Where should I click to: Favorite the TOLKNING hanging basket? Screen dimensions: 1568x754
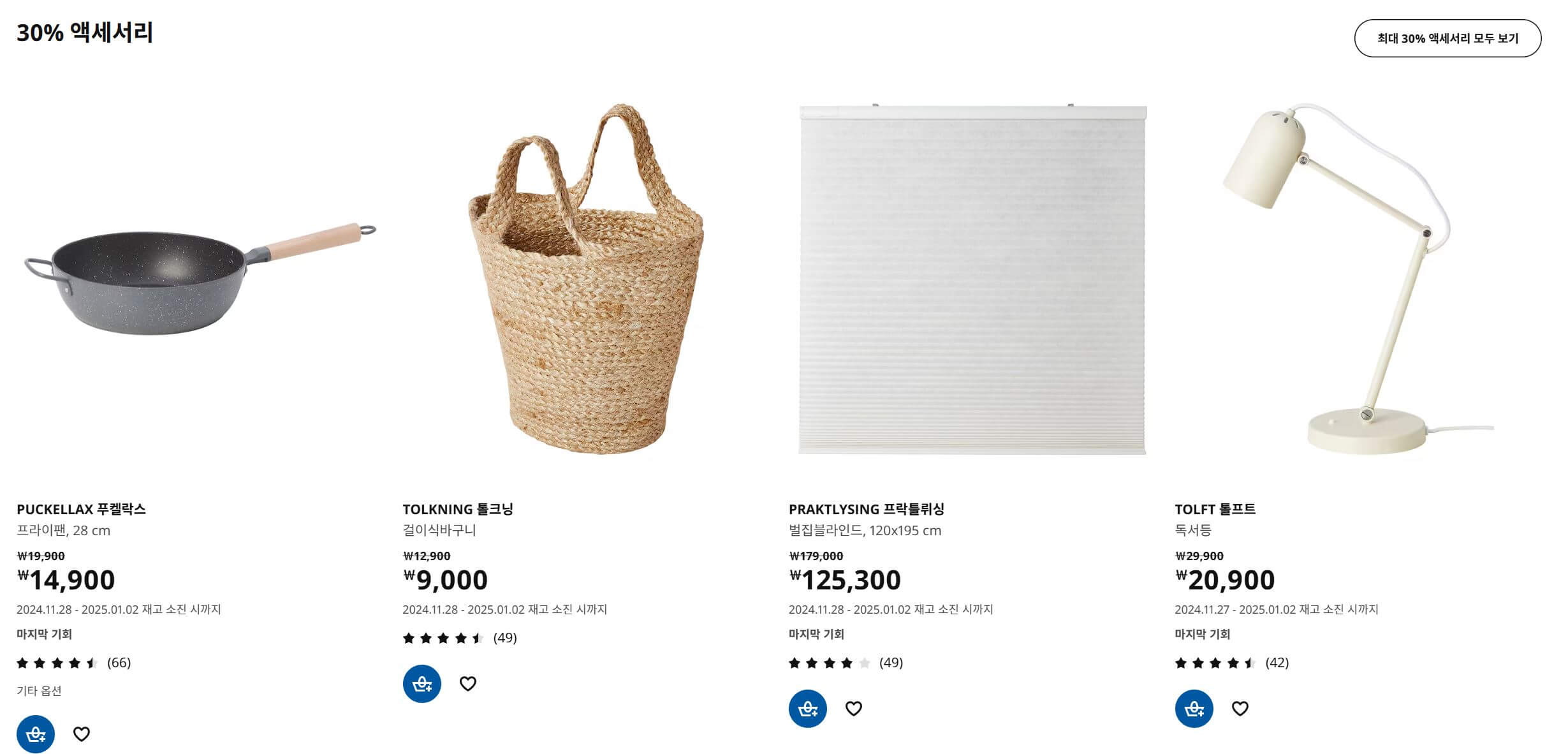coord(469,683)
